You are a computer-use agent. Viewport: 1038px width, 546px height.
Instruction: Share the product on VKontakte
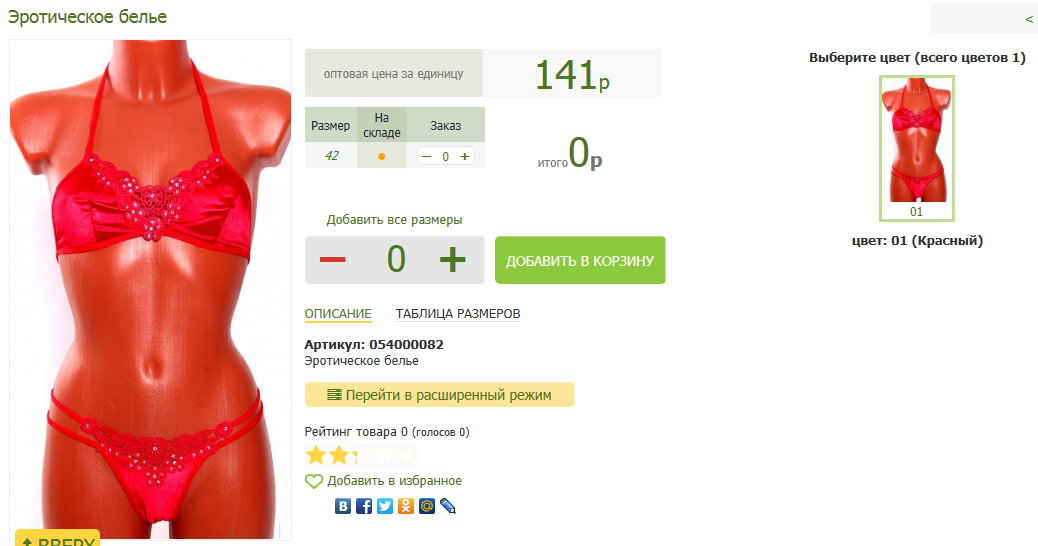[x=343, y=506]
